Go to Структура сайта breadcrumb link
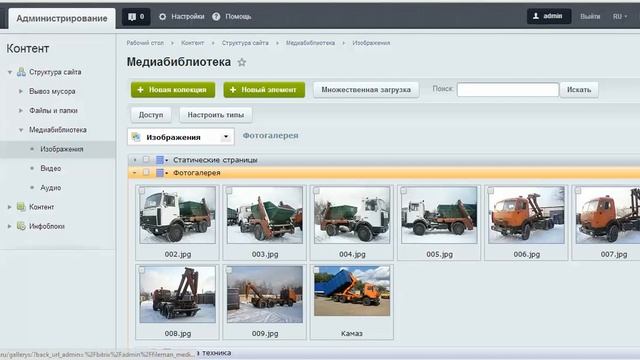640x360 pixels. [245, 43]
